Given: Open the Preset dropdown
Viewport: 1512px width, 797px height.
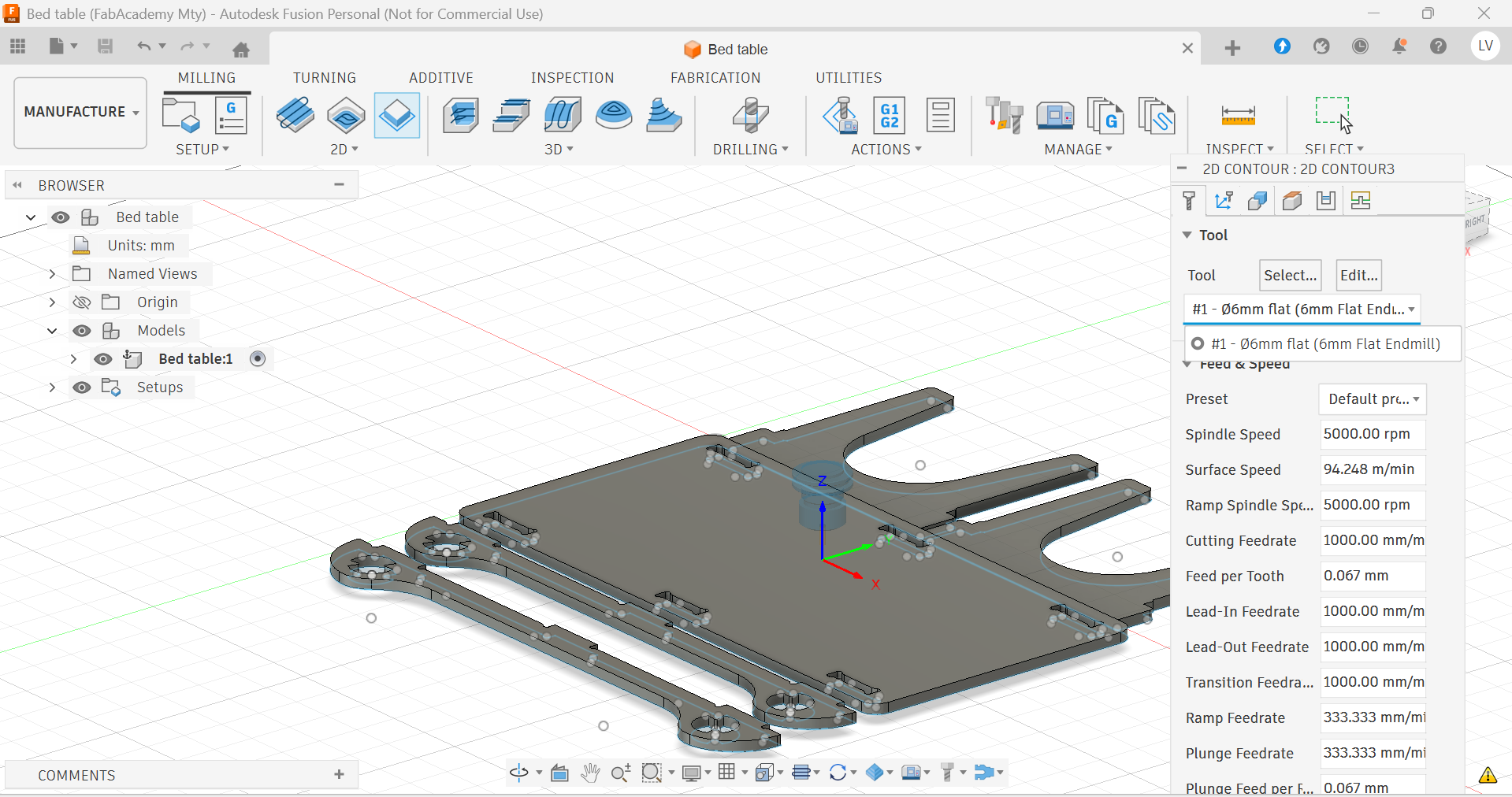Looking at the screenshot, I should [x=1373, y=399].
